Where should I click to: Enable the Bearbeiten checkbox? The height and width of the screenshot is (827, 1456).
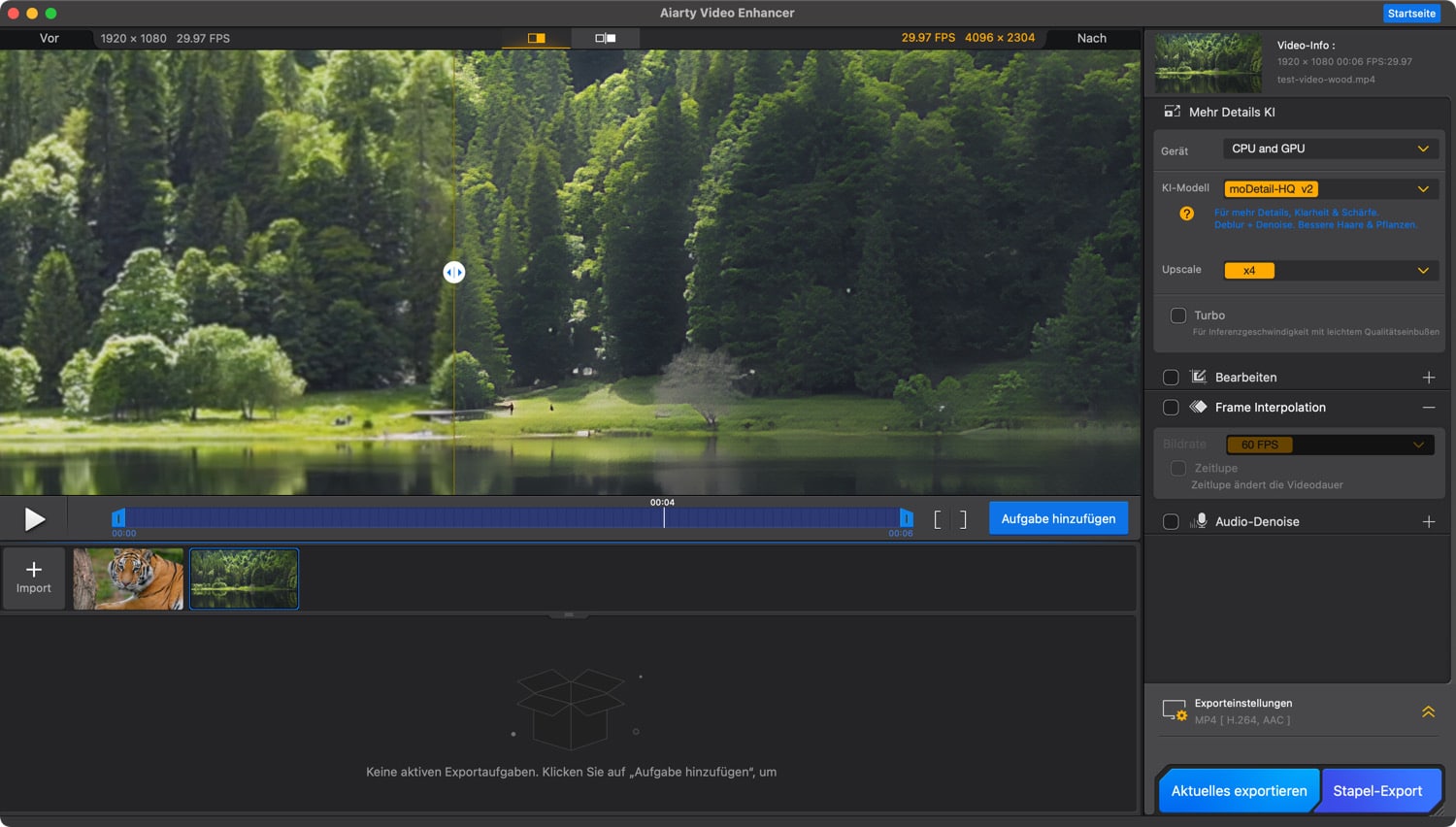[1171, 378]
